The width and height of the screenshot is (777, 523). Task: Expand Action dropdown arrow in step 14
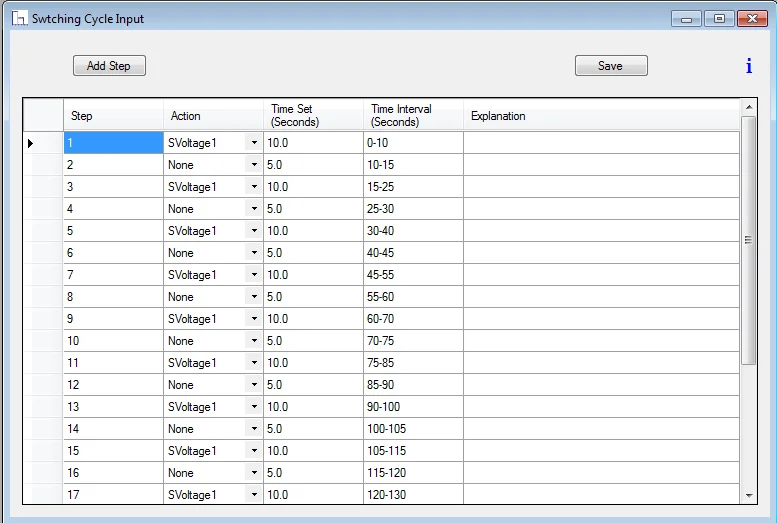click(x=254, y=429)
